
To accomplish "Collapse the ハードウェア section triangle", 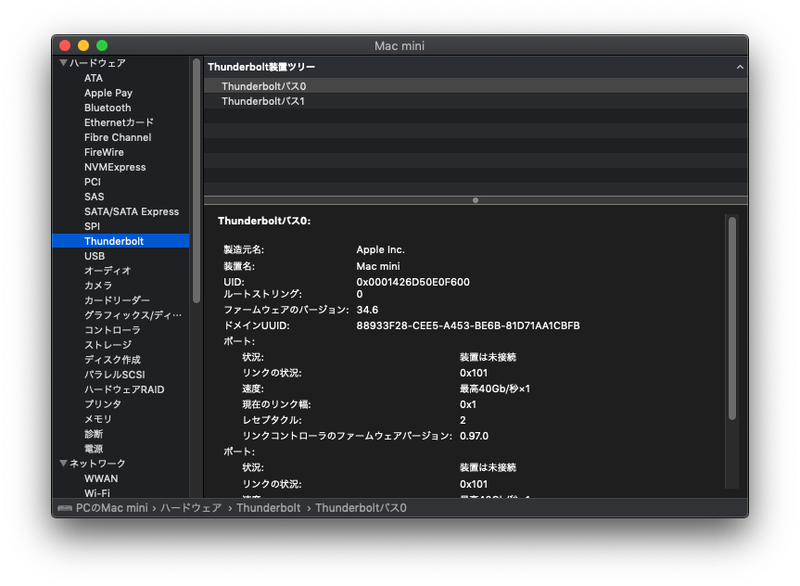I will point(64,62).
